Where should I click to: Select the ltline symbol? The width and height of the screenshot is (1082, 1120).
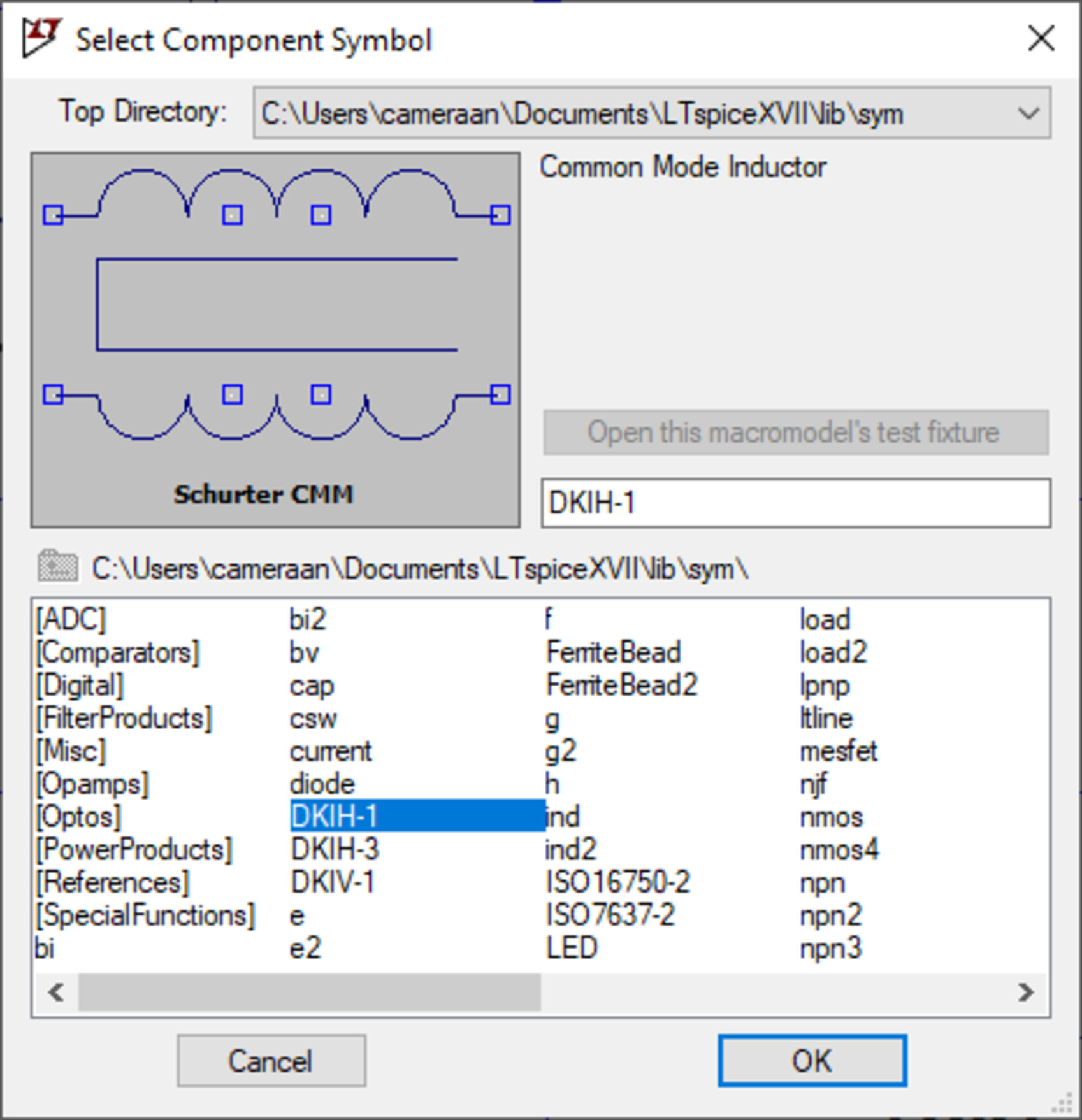point(826,719)
